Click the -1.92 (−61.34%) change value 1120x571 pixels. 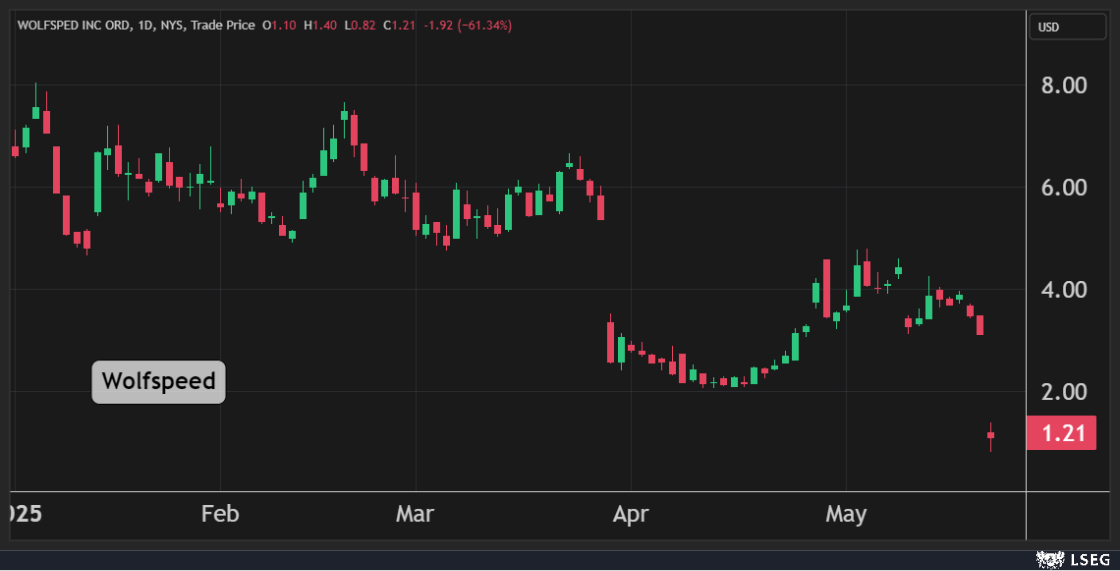(471, 25)
